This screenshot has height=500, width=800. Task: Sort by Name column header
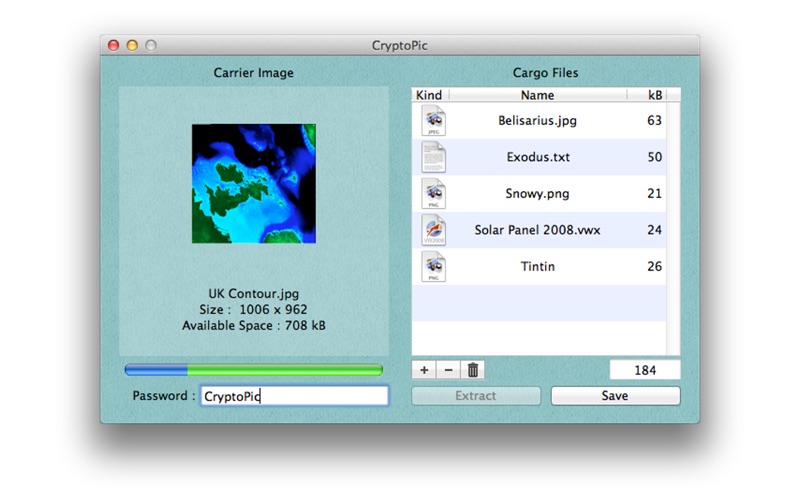tap(538, 95)
